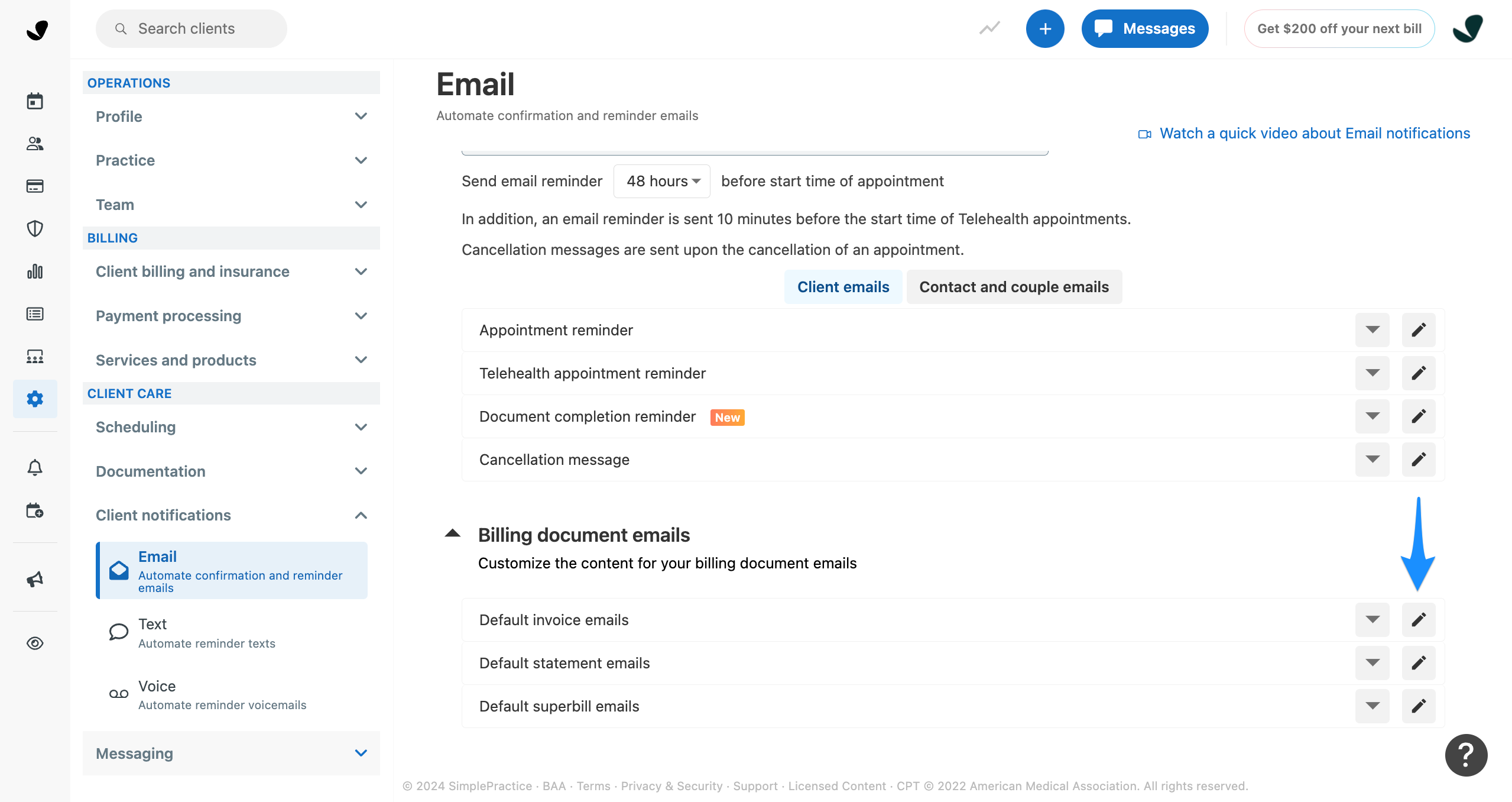Open the insurance shield icon in left rail
Screen dimensions: 1512x802
(x=35, y=229)
